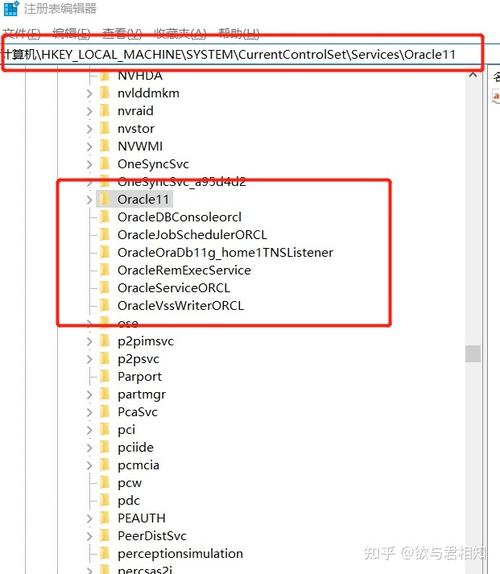The image size is (500, 574).
Task: Select the OracleJobSchedulerORCL key
Action: 192,235
